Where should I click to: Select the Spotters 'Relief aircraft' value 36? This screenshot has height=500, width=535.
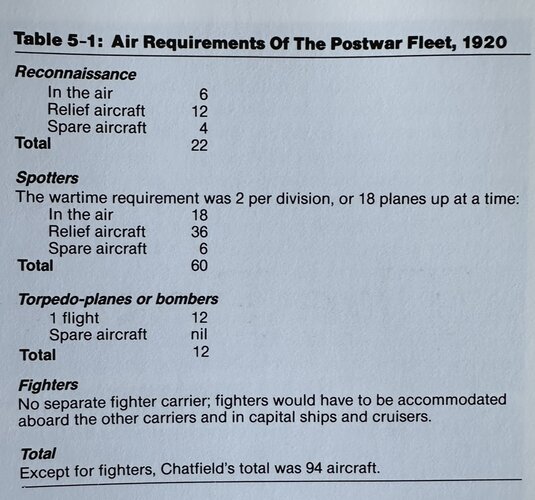click(x=199, y=232)
